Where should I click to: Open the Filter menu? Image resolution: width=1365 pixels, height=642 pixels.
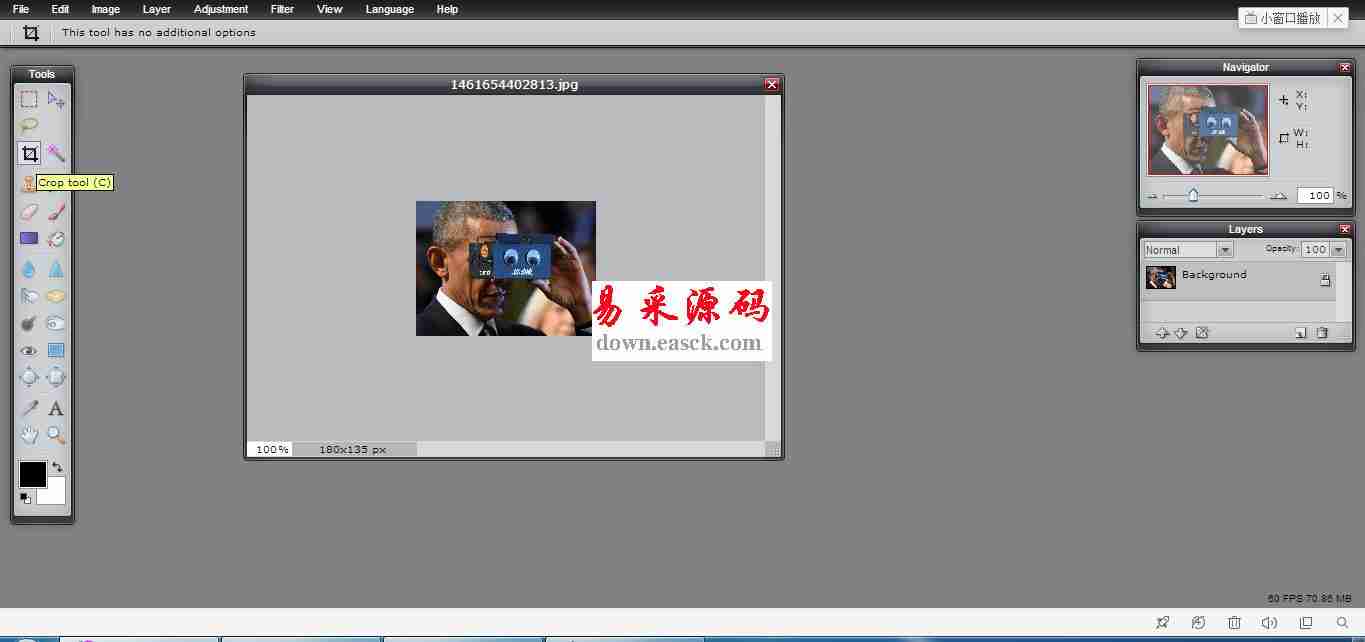[x=282, y=9]
